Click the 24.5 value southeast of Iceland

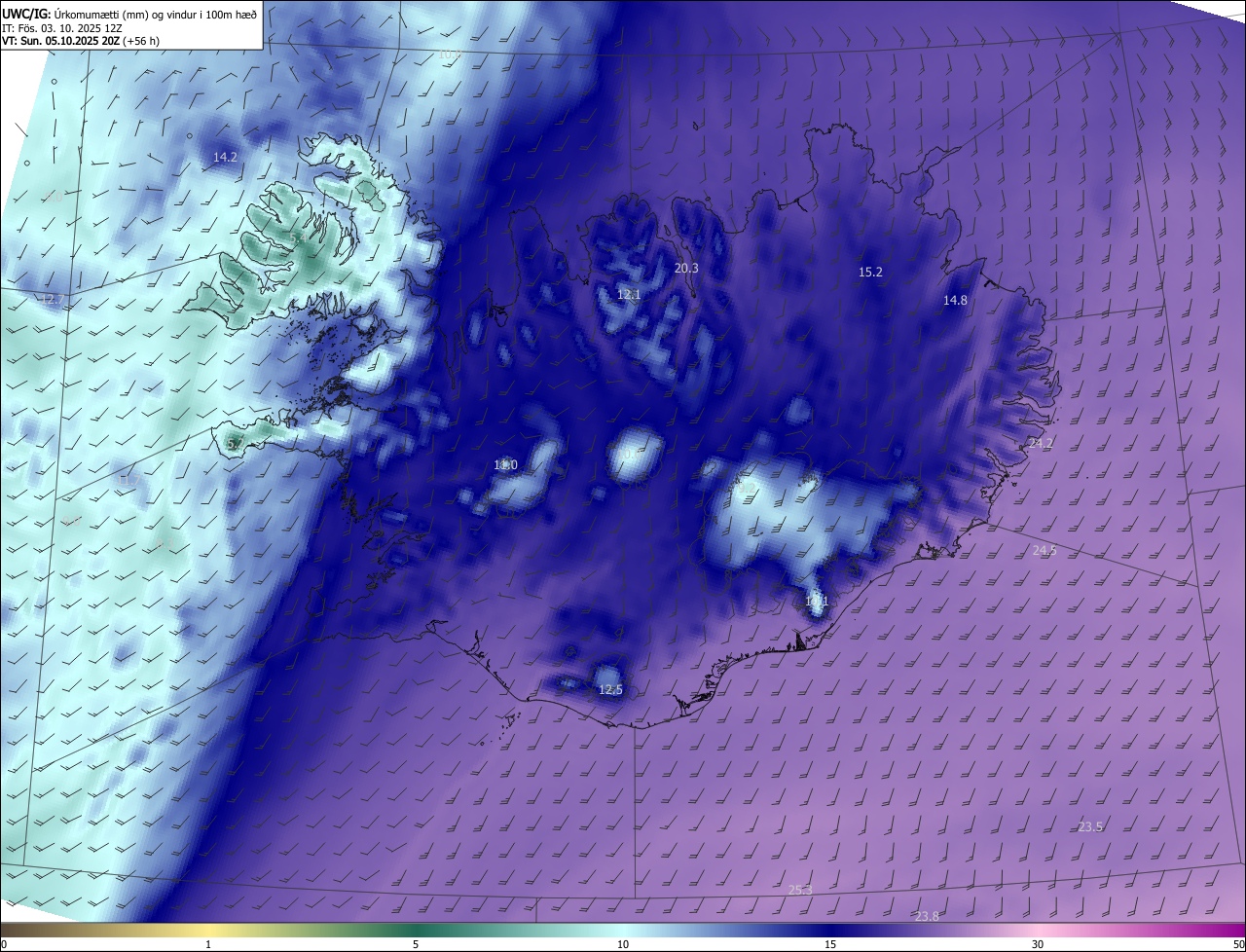pos(1044,550)
